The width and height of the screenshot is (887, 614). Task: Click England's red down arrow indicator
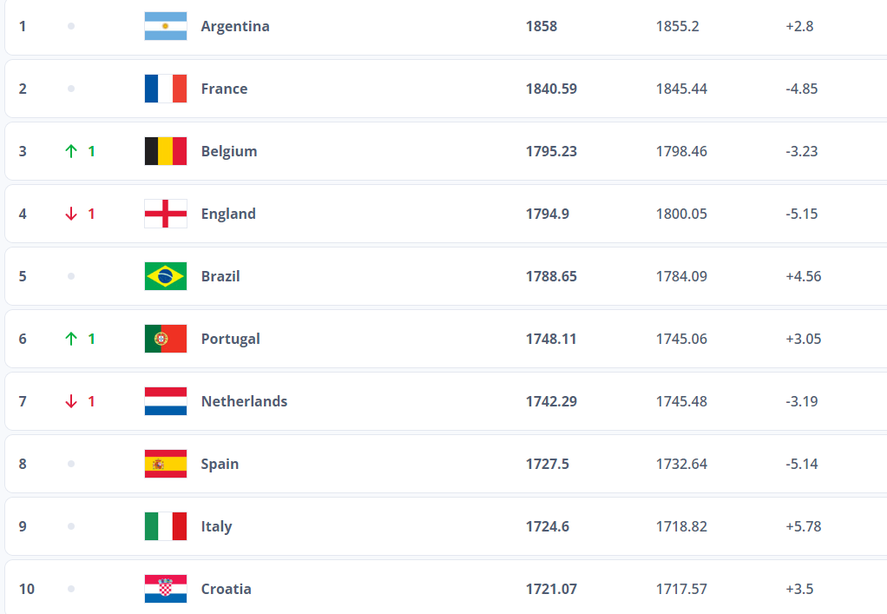click(x=71, y=213)
